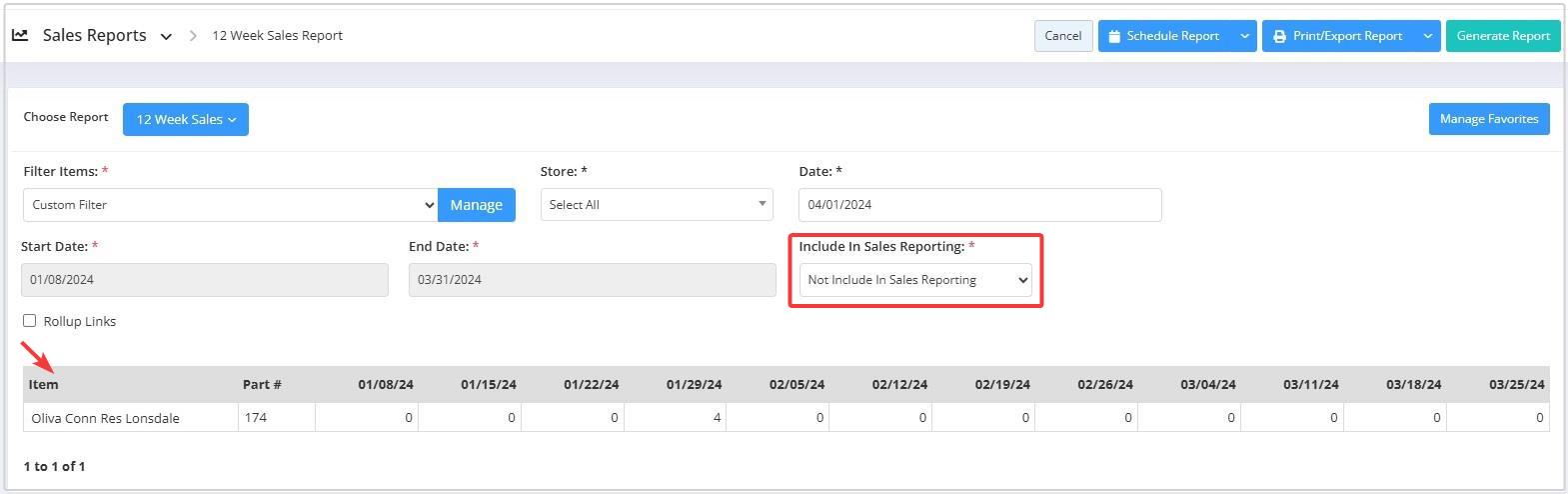Sort by the Item column header
This screenshot has width=1568, height=494.
(44, 384)
